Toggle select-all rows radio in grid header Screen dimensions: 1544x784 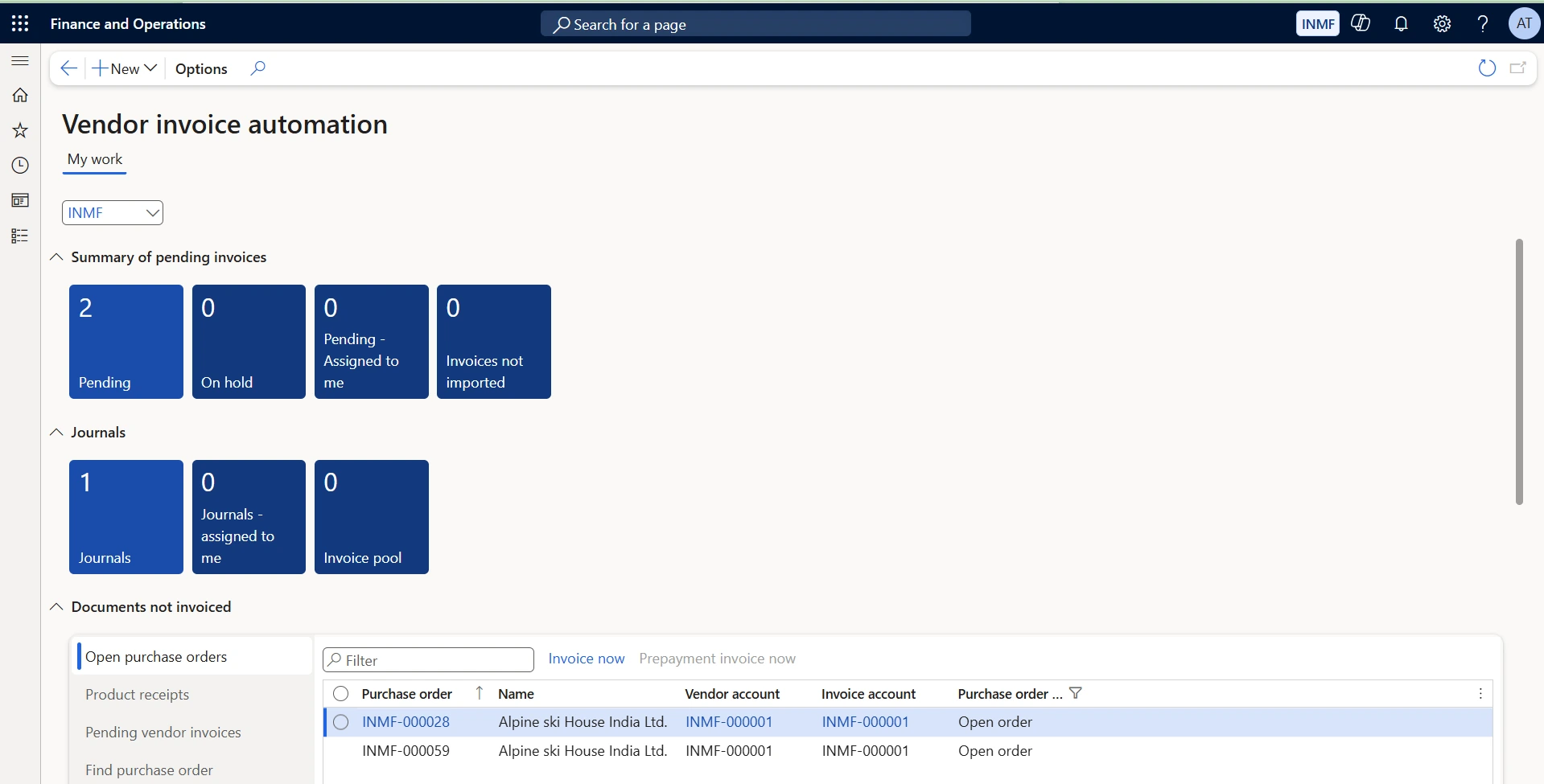pos(341,693)
